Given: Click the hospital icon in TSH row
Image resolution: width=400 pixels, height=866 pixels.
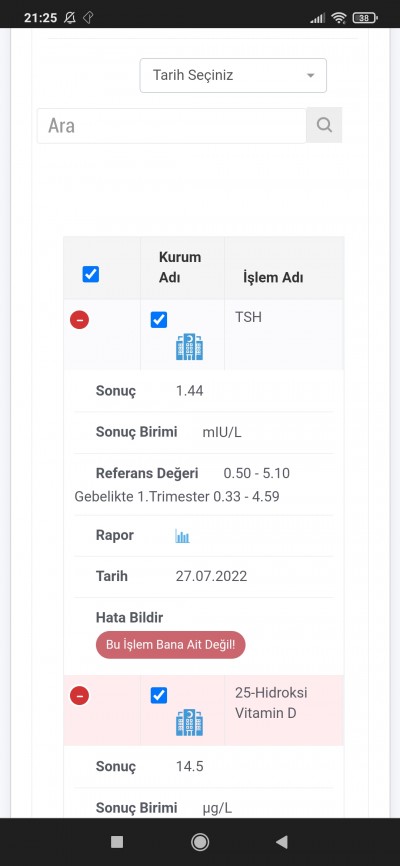Looking at the screenshot, I should click(x=189, y=347).
